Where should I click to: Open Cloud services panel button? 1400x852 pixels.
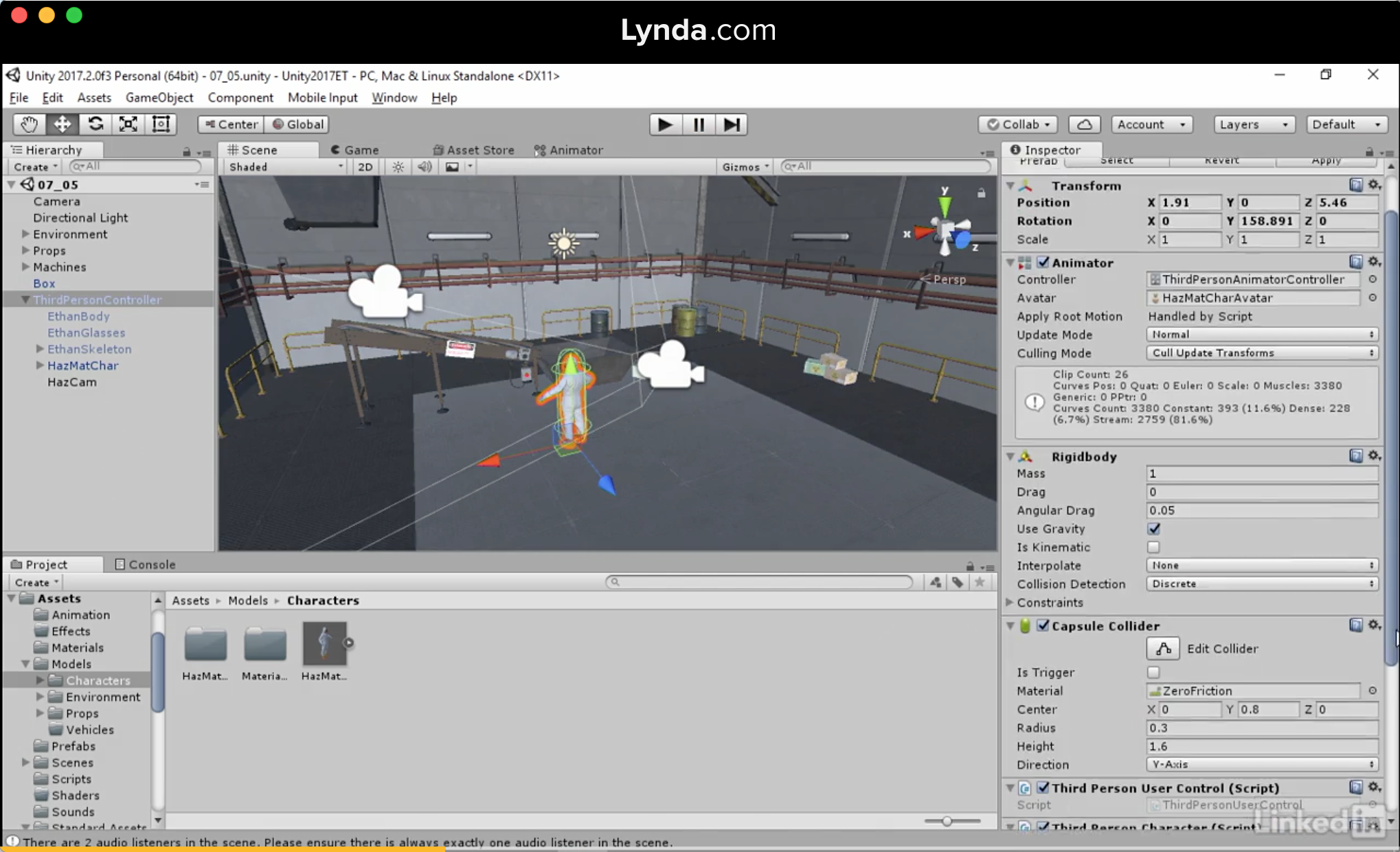(1085, 124)
